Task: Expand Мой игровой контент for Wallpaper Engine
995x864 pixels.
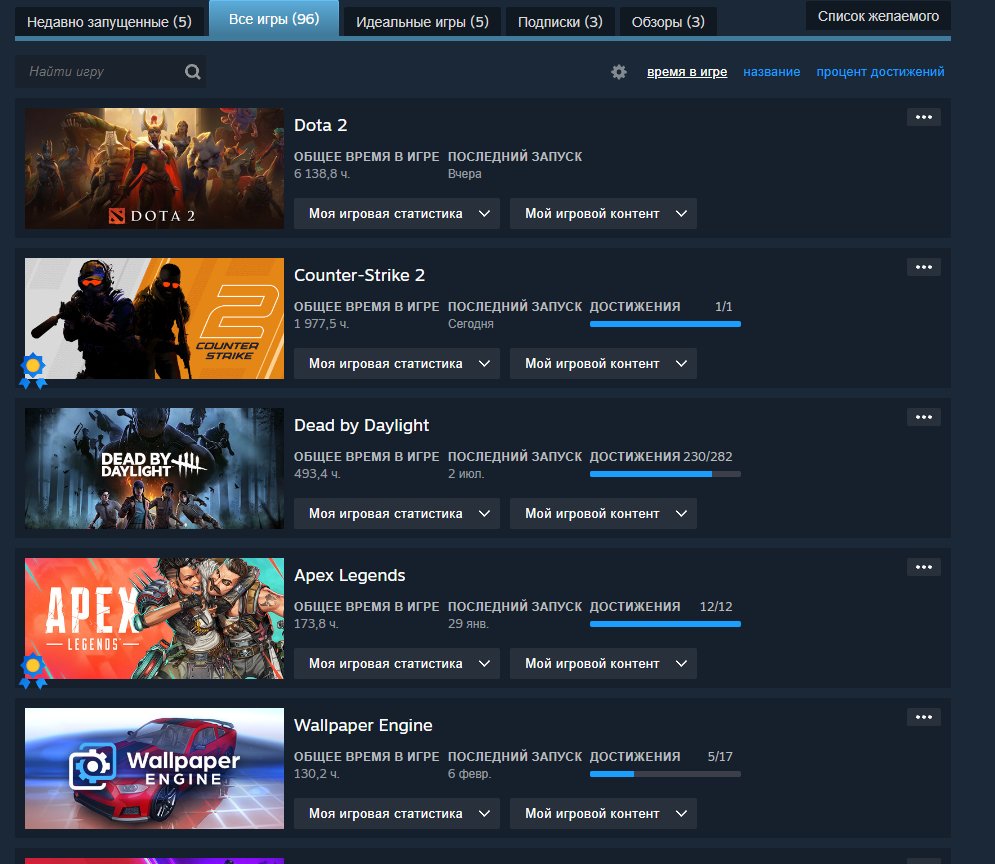Action: [x=603, y=814]
